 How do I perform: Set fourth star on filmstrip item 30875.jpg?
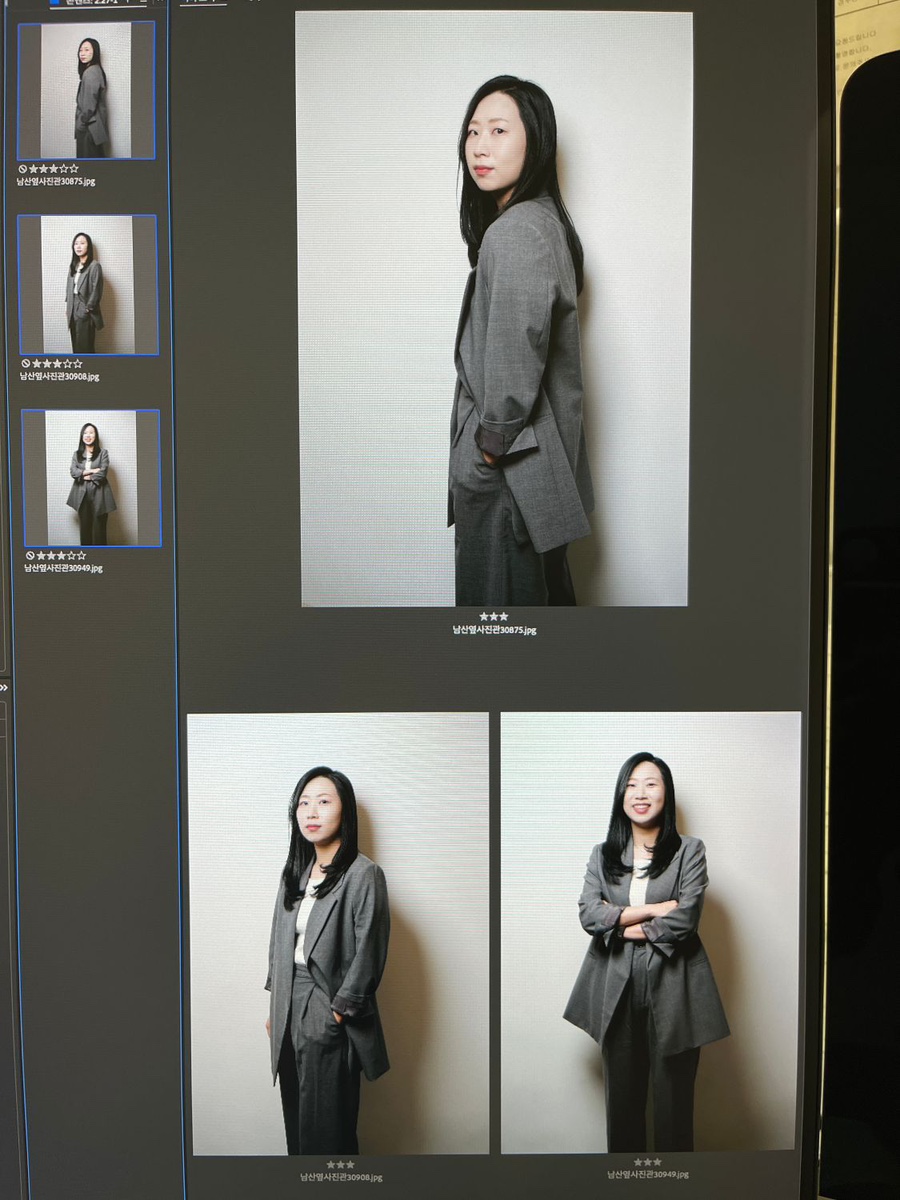point(64,169)
